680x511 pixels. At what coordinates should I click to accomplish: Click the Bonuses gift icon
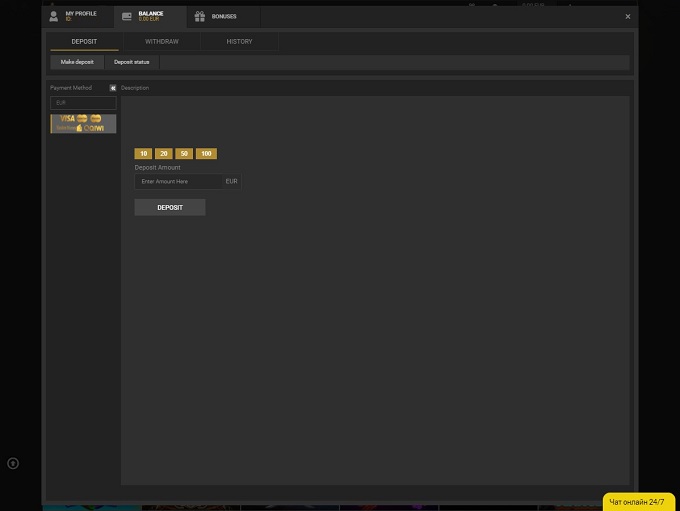(200, 16)
